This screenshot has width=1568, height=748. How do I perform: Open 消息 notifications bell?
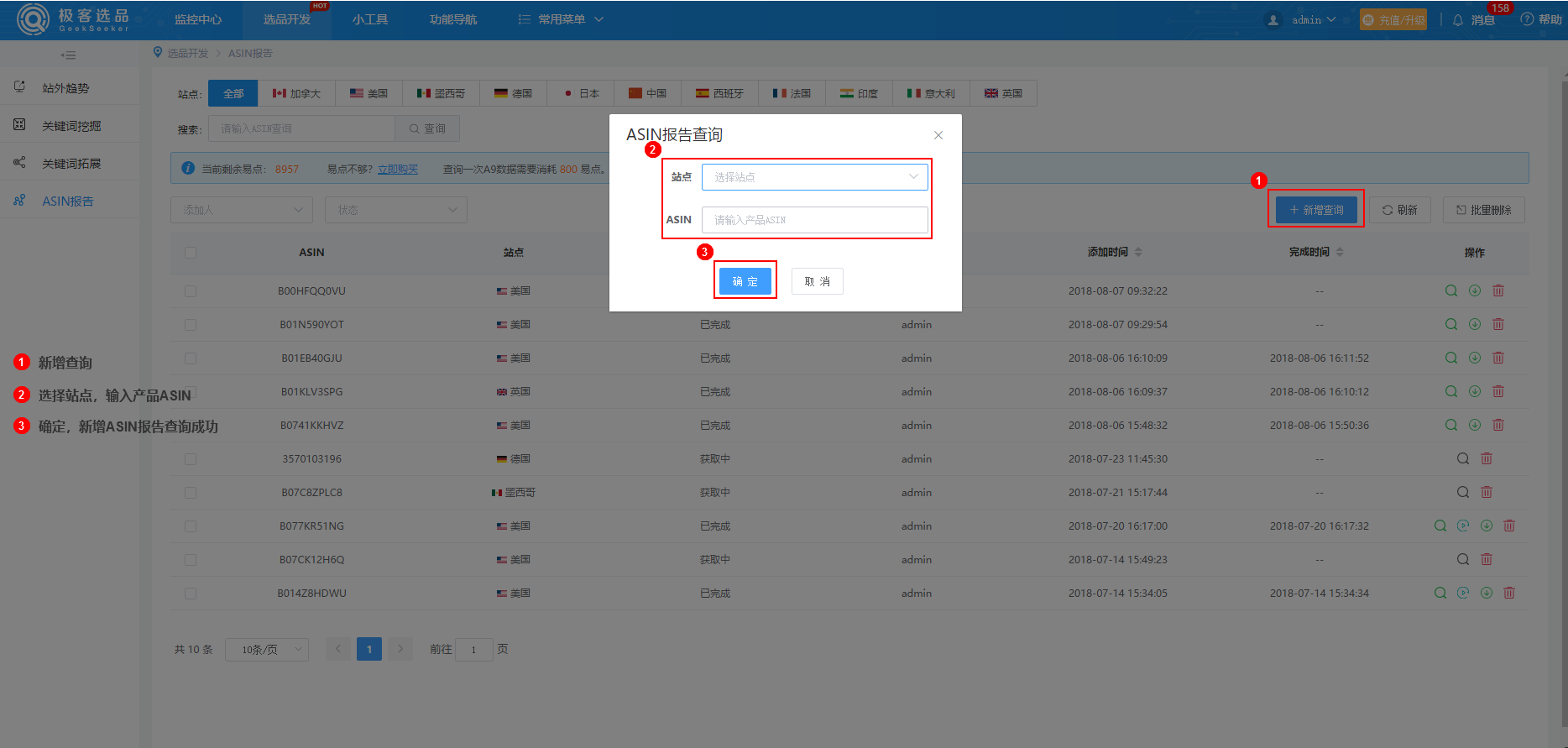[x=1474, y=19]
